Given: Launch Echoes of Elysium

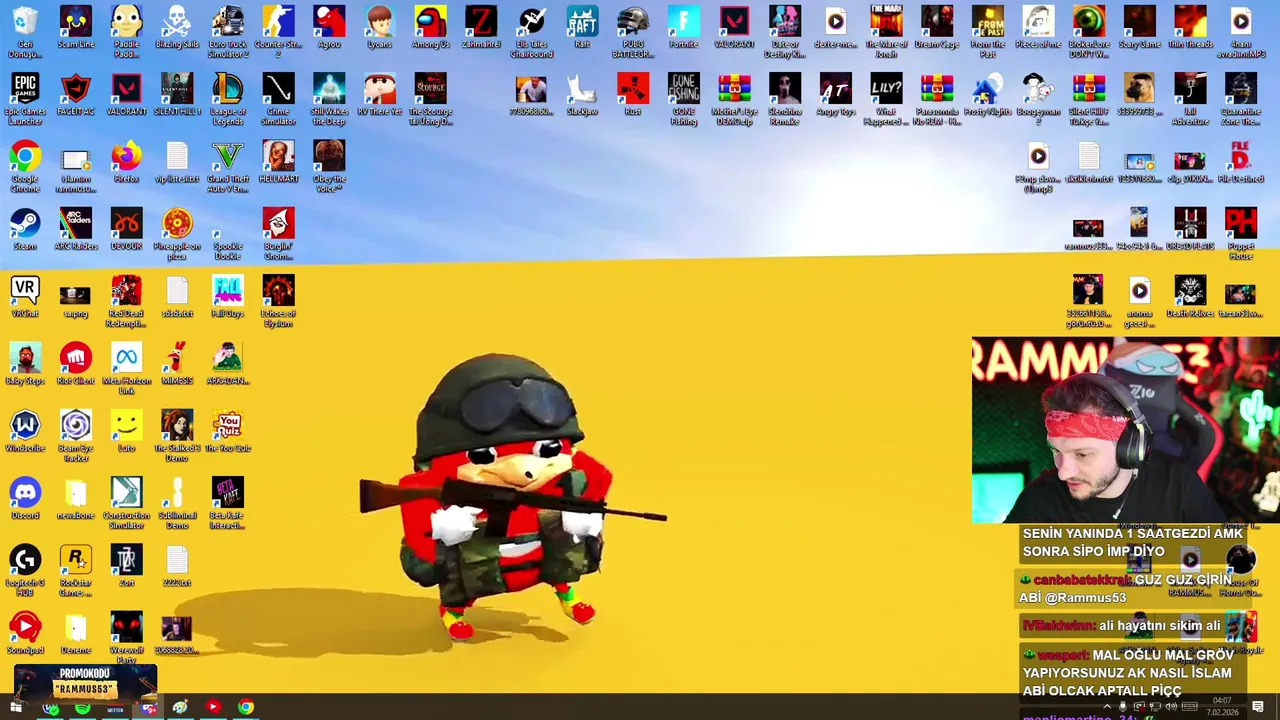Looking at the screenshot, I should (278, 300).
